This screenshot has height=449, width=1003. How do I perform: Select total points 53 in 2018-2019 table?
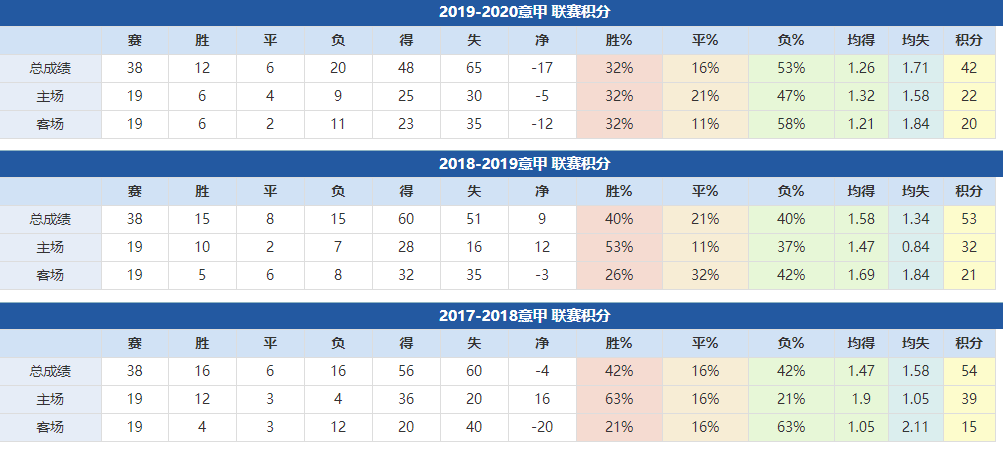tap(968, 219)
